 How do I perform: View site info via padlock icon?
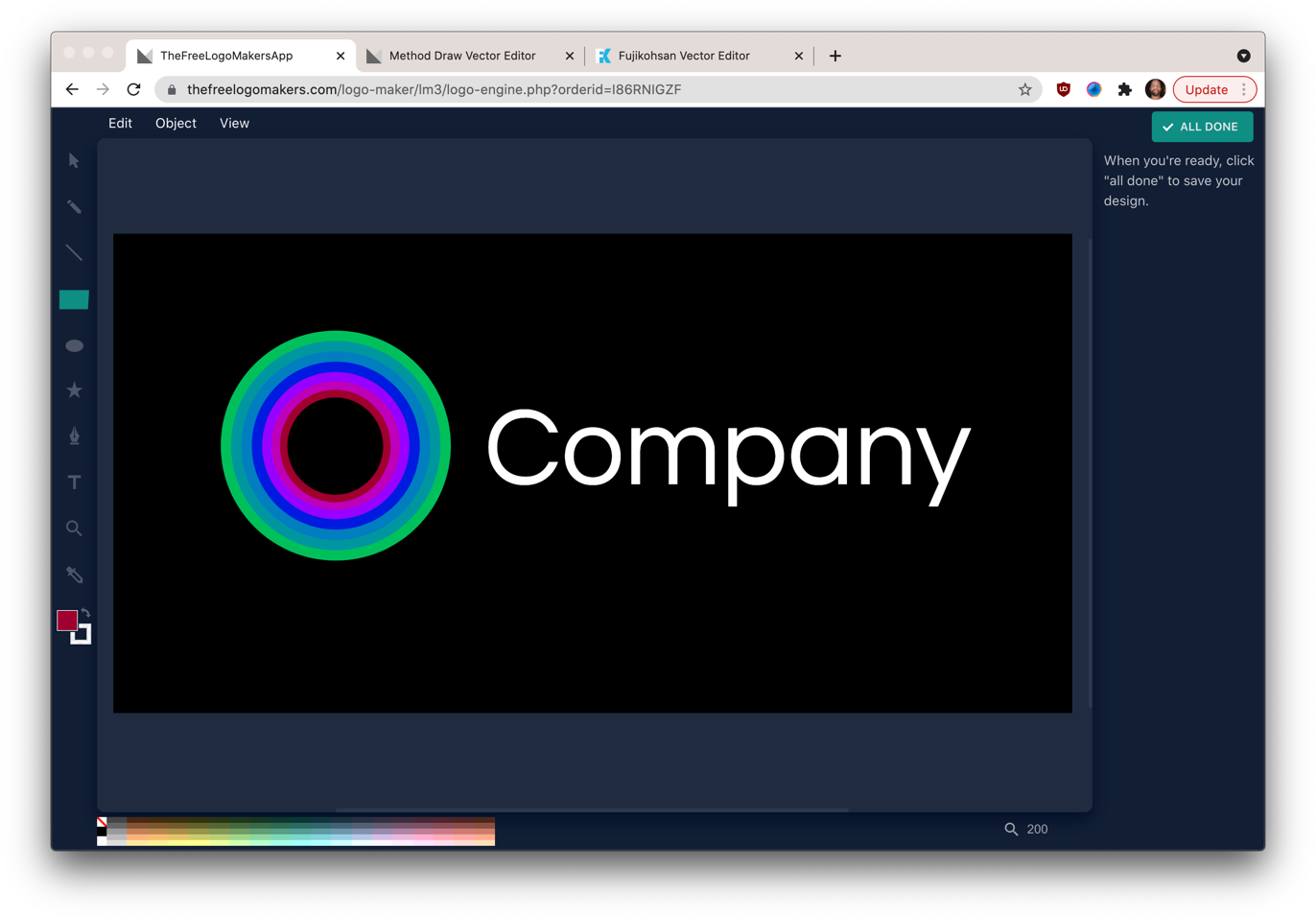[172, 89]
